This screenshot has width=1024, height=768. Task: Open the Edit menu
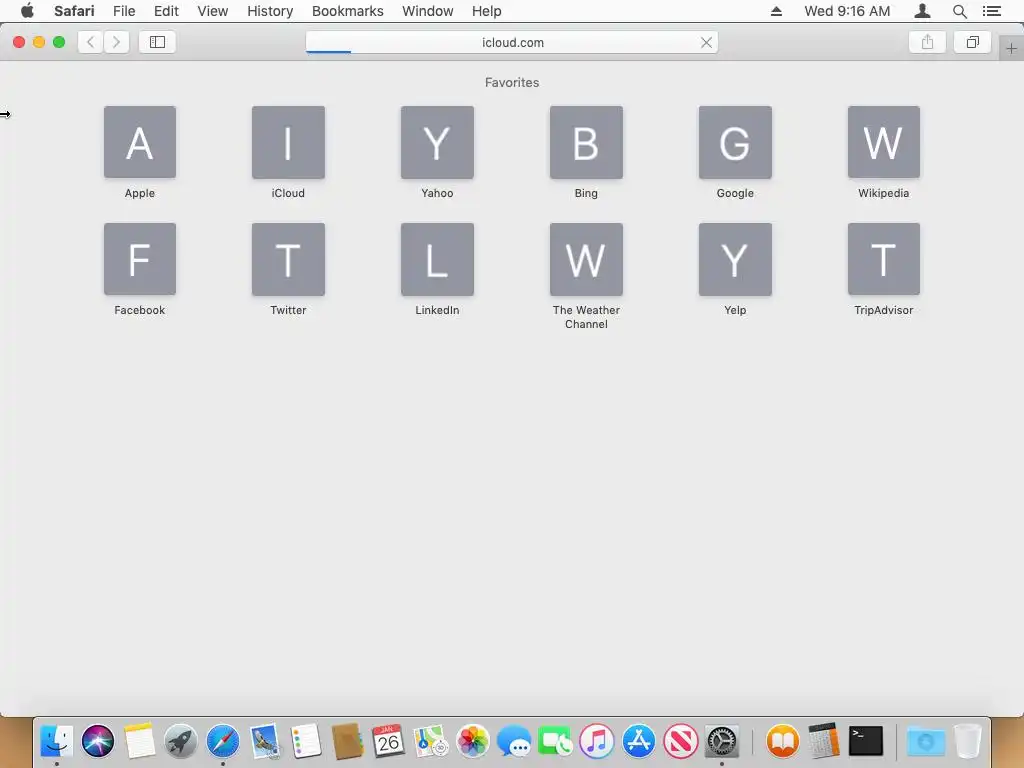point(166,11)
